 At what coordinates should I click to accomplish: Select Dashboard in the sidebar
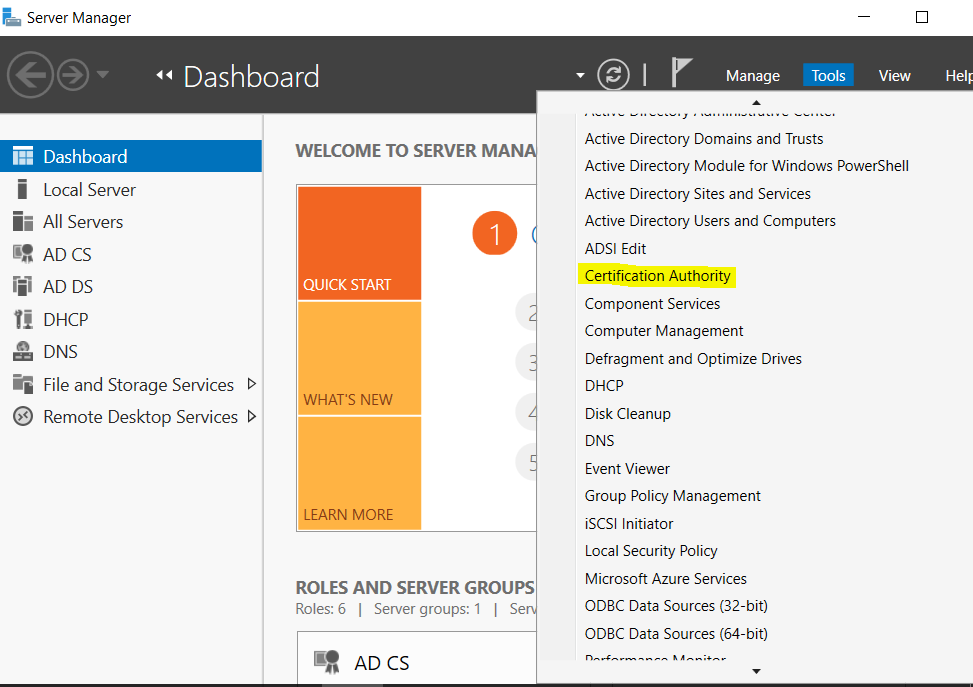(x=131, y=156)
